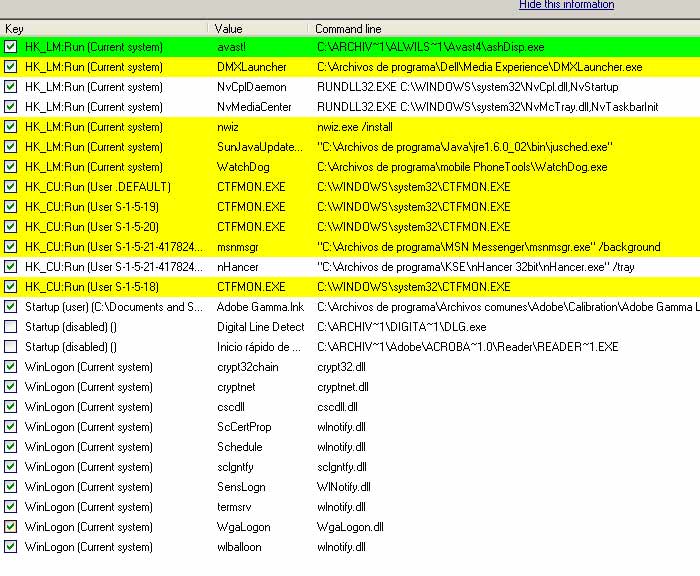Uncheck the avast! startup entry
Screen dimensions: 700x576
click(10, 47)
